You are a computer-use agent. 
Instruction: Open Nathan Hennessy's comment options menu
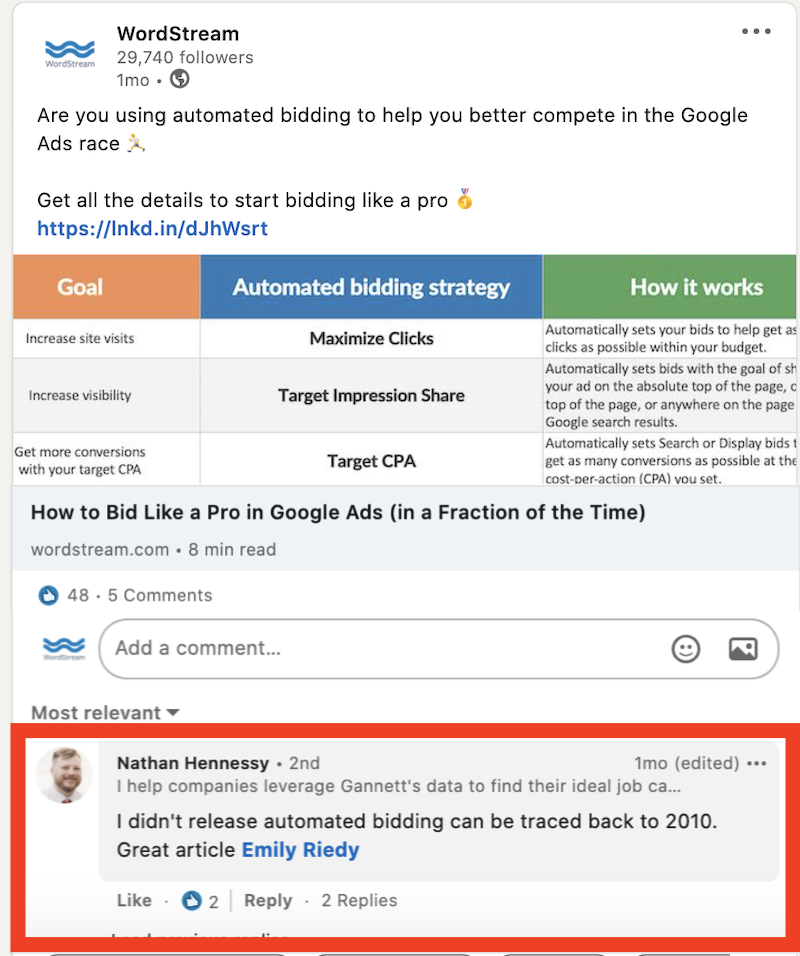click(757, 763)
